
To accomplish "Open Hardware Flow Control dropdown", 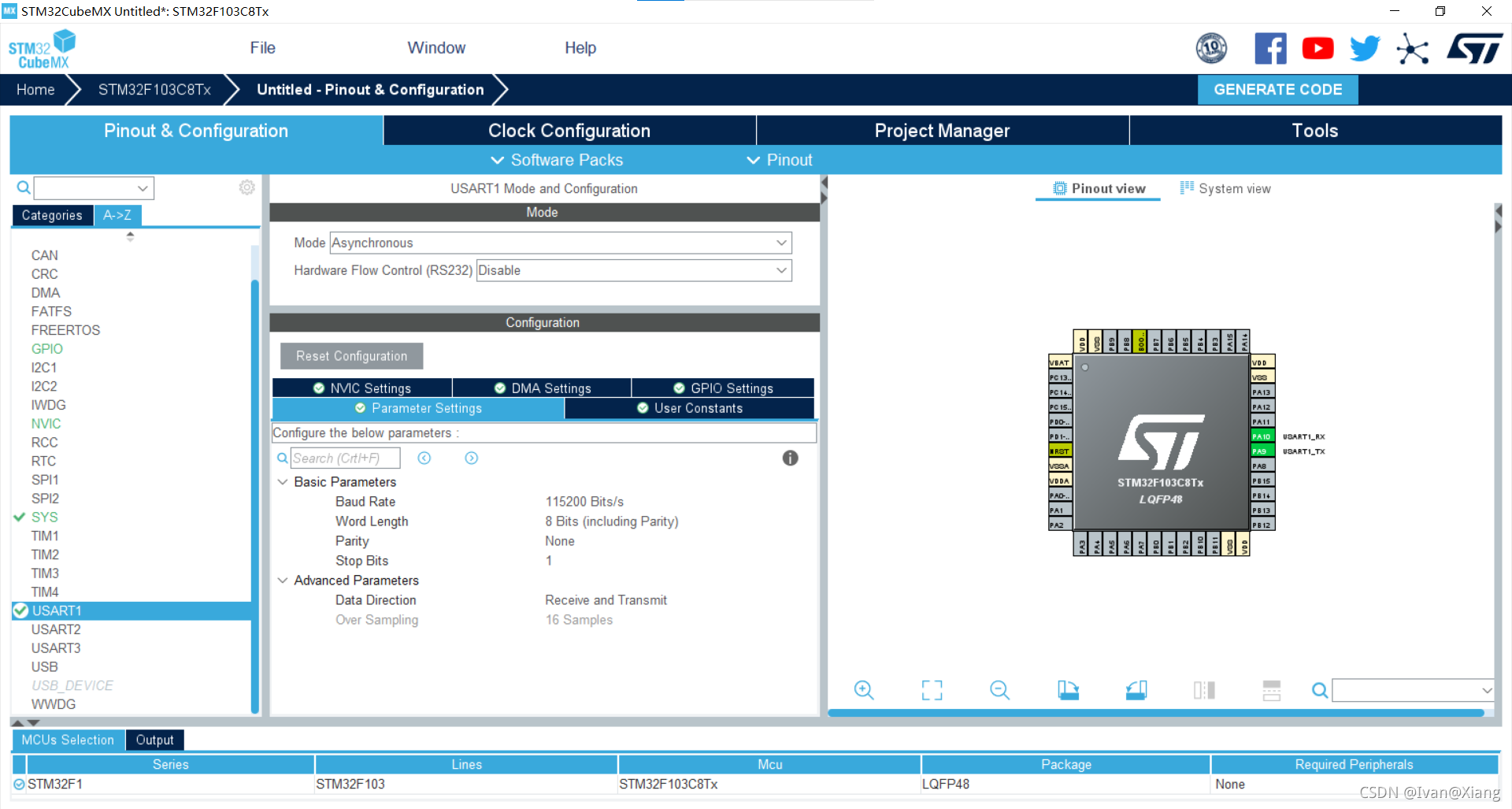I will tap(634, 270).
